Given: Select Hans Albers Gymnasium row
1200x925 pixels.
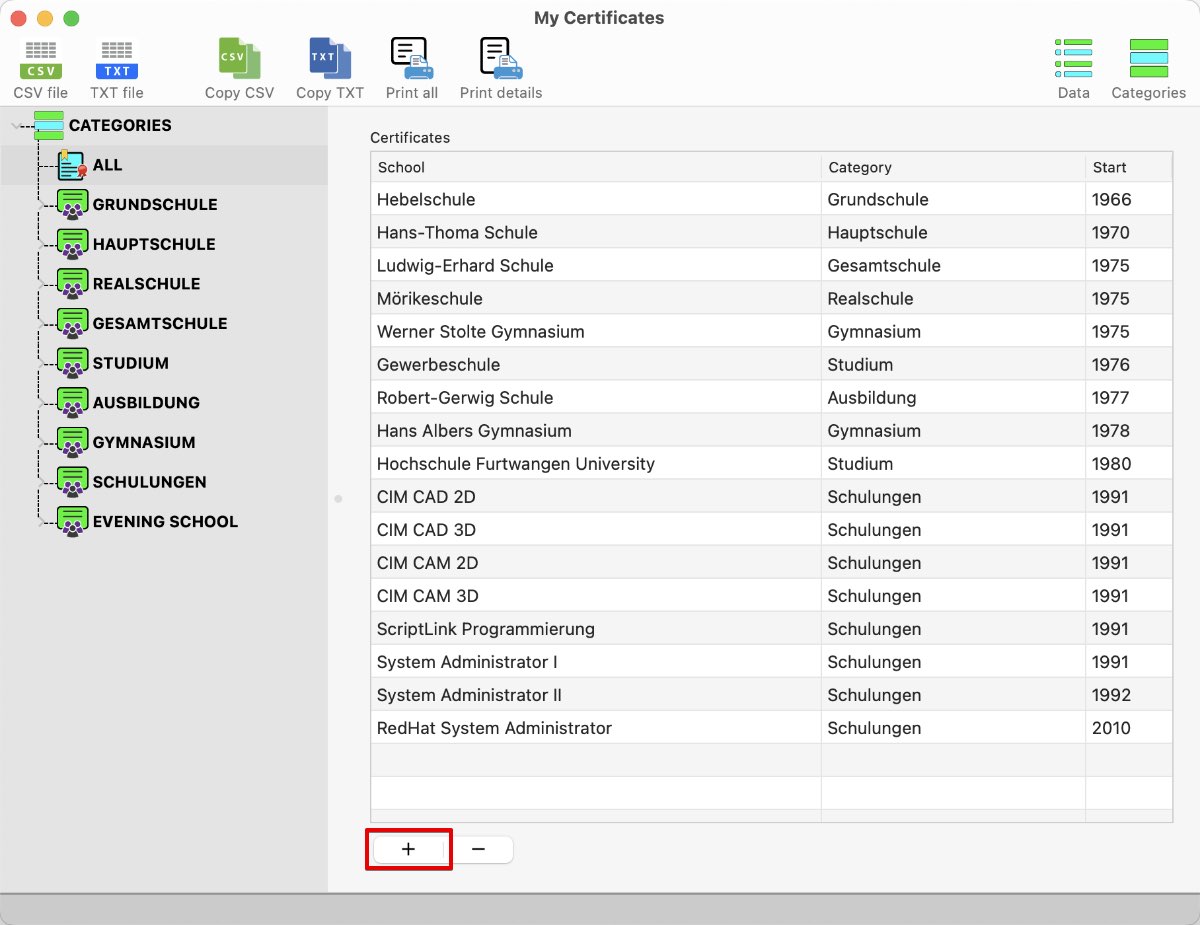Looking at the screenshot, I should point(771,430).
